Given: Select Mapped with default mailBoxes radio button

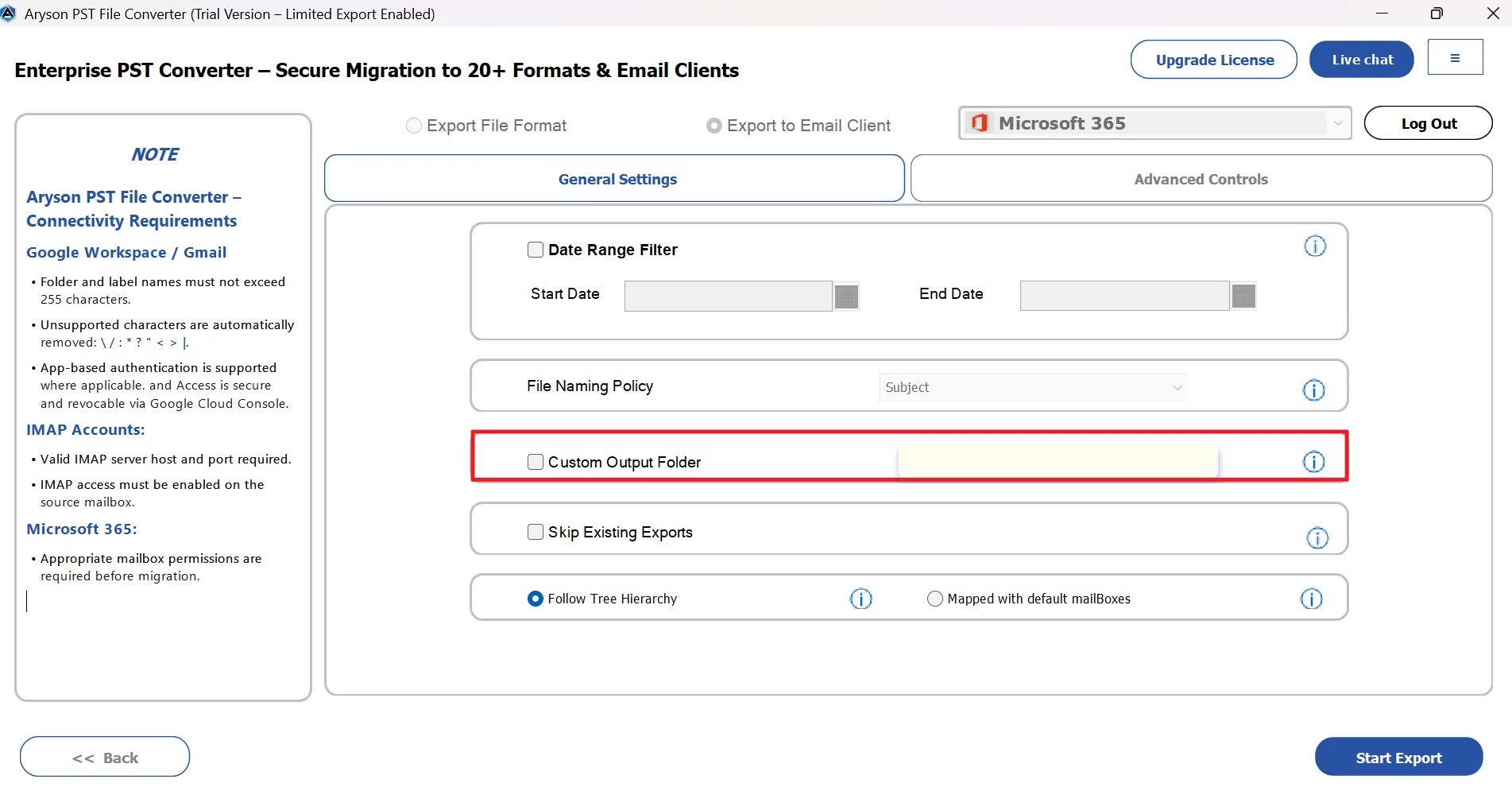Looking at the screenshot, I should [935, 599].
